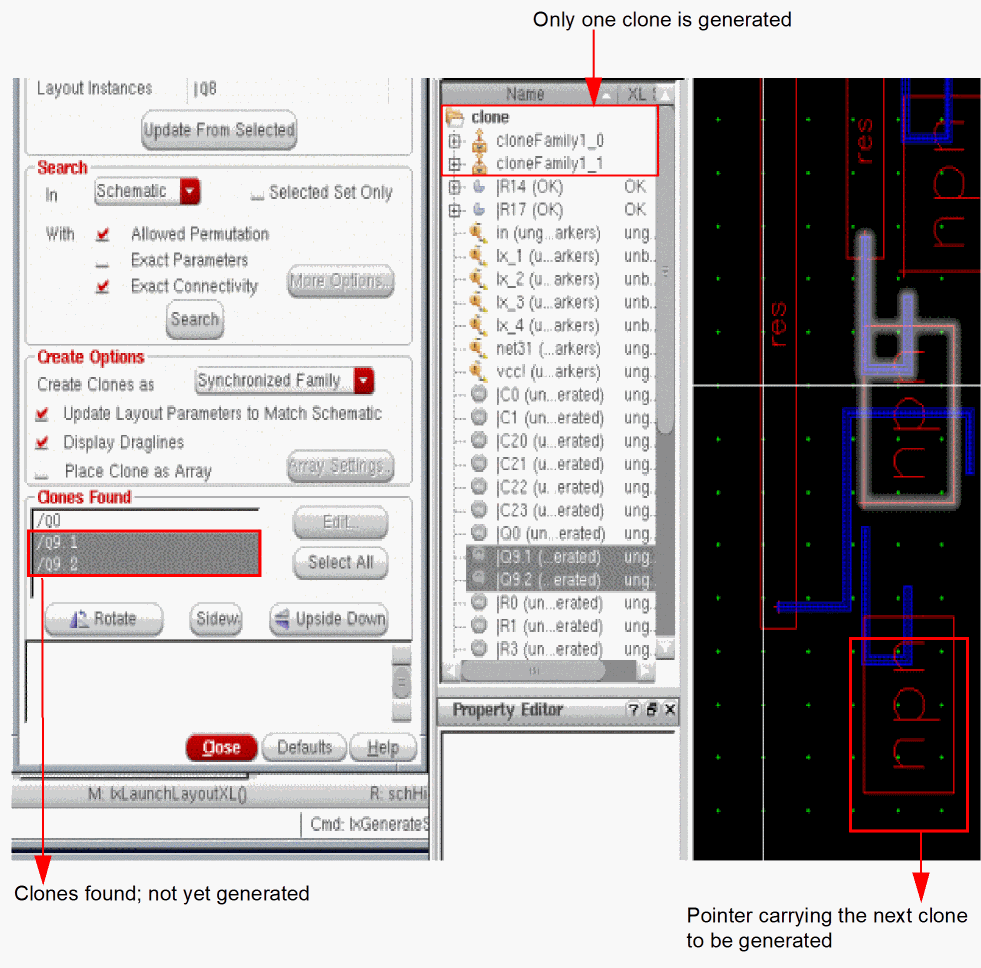Click the |C0 ungenerated instance icon
Viewport: 981px width, 968px height.
click(x=479, y=394)
